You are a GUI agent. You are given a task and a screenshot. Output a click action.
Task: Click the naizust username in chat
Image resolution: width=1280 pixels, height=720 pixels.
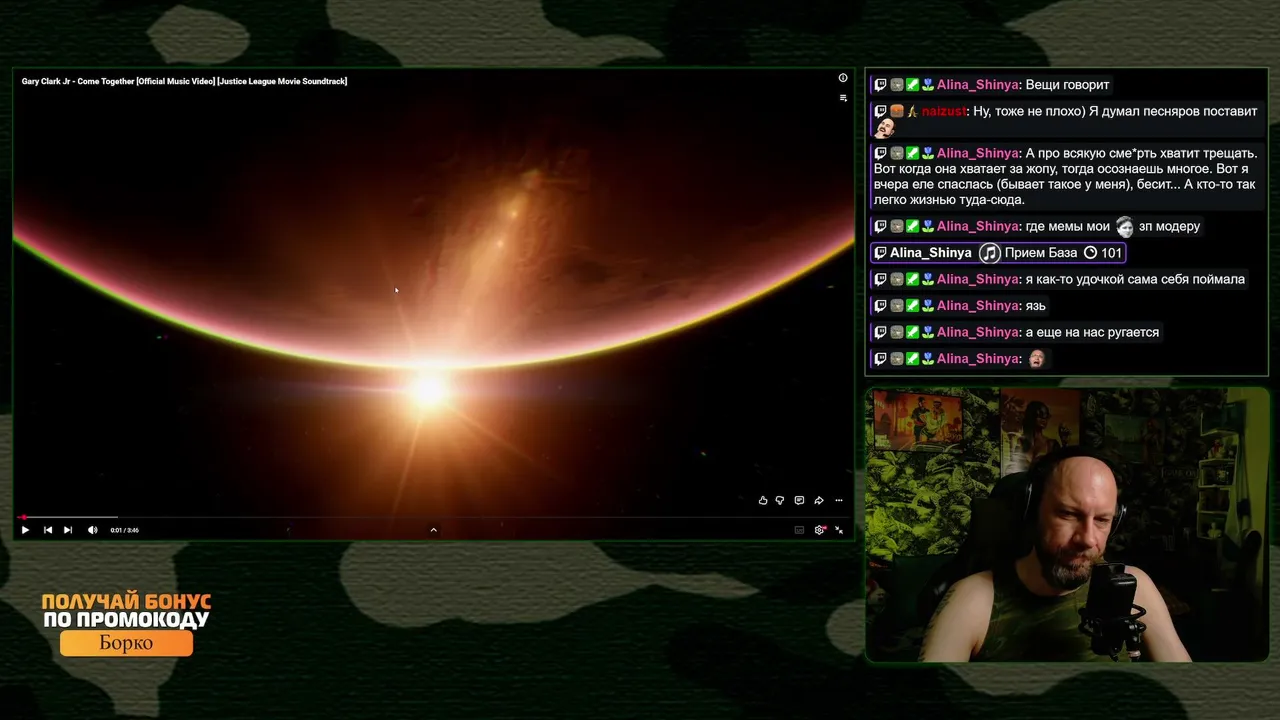click(944, 111)
